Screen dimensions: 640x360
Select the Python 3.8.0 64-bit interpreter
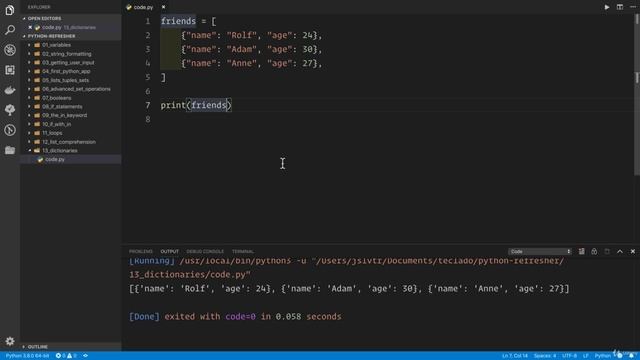[27, 356]
